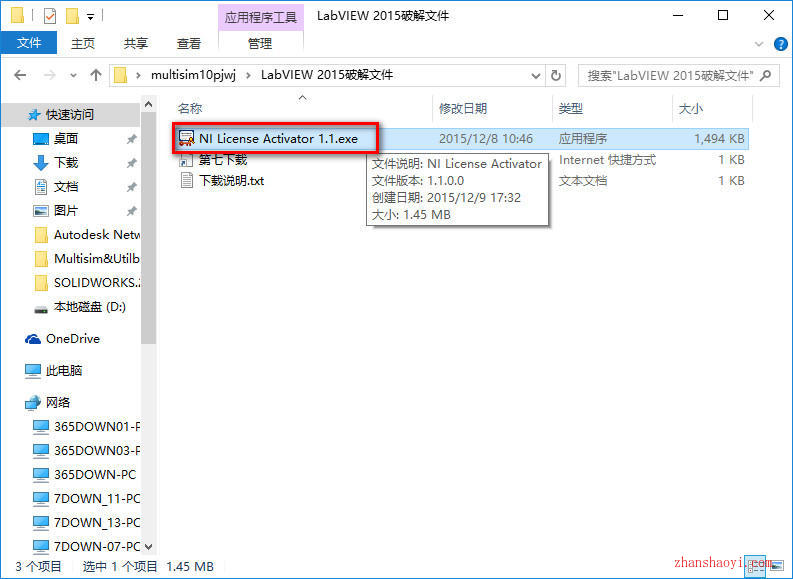Click the navigation pane scrollbar thumb

click(x=148, y=228)
